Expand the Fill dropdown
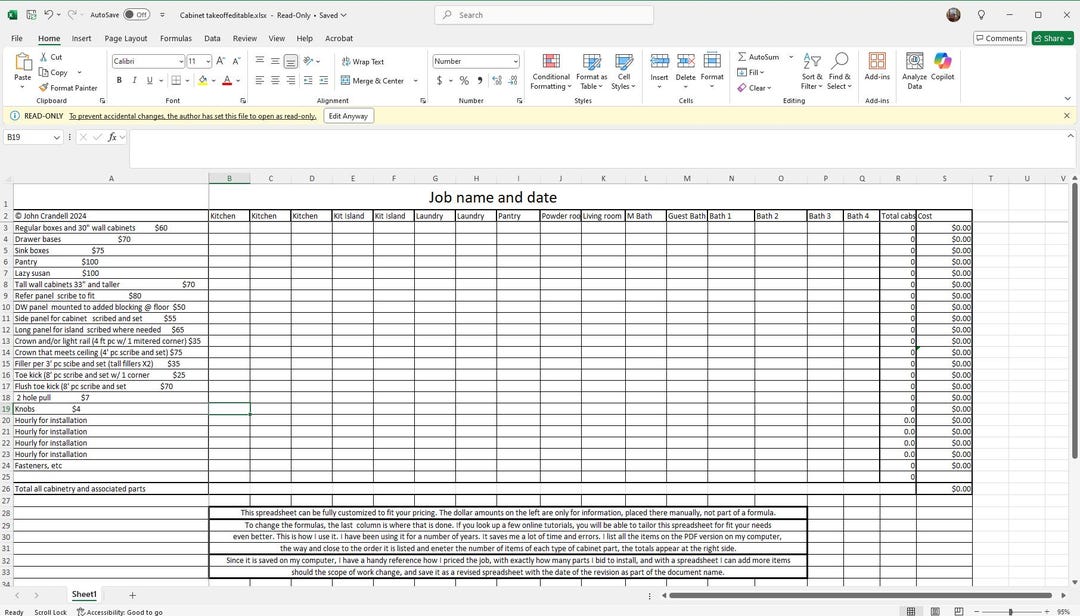Screen dimensions: 1080x616 coord(762,72)
